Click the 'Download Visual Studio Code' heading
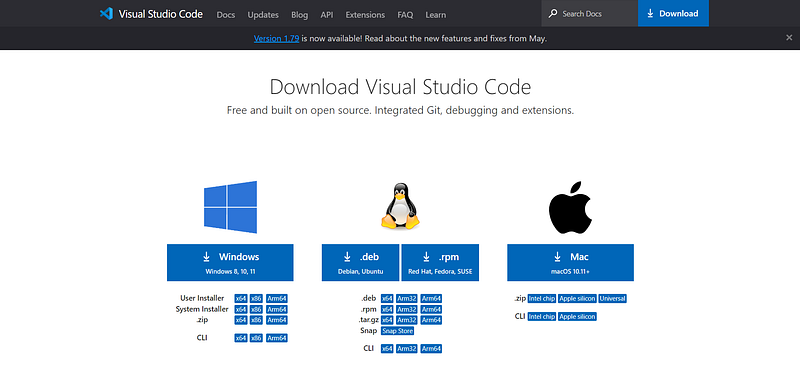The width and height of the screenshot is (800, 390). [400, 87]
